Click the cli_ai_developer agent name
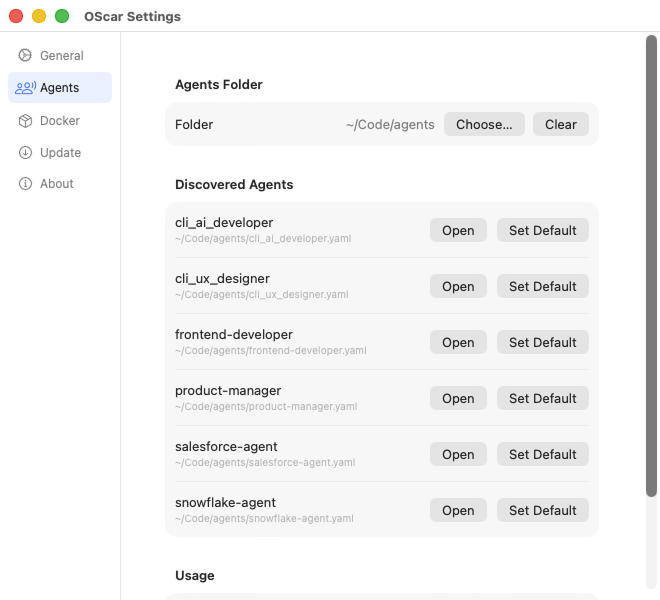Viewport: 660px width, 600px height. coord(224,222)
